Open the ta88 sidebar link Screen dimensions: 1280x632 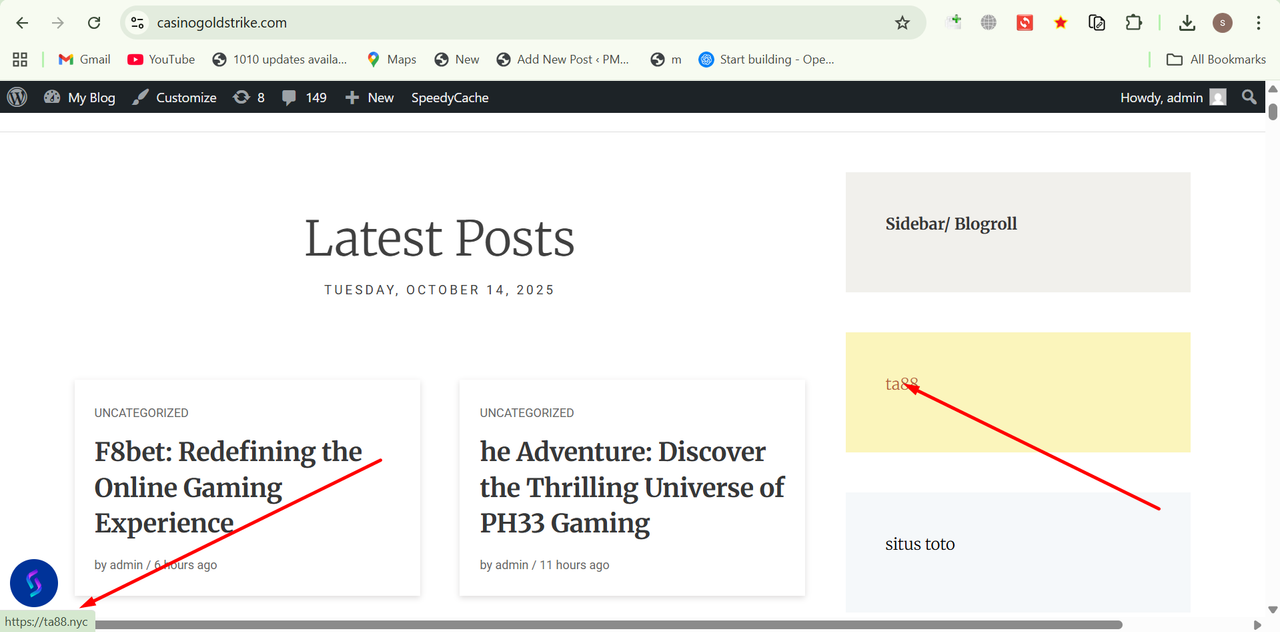(902, 384)
